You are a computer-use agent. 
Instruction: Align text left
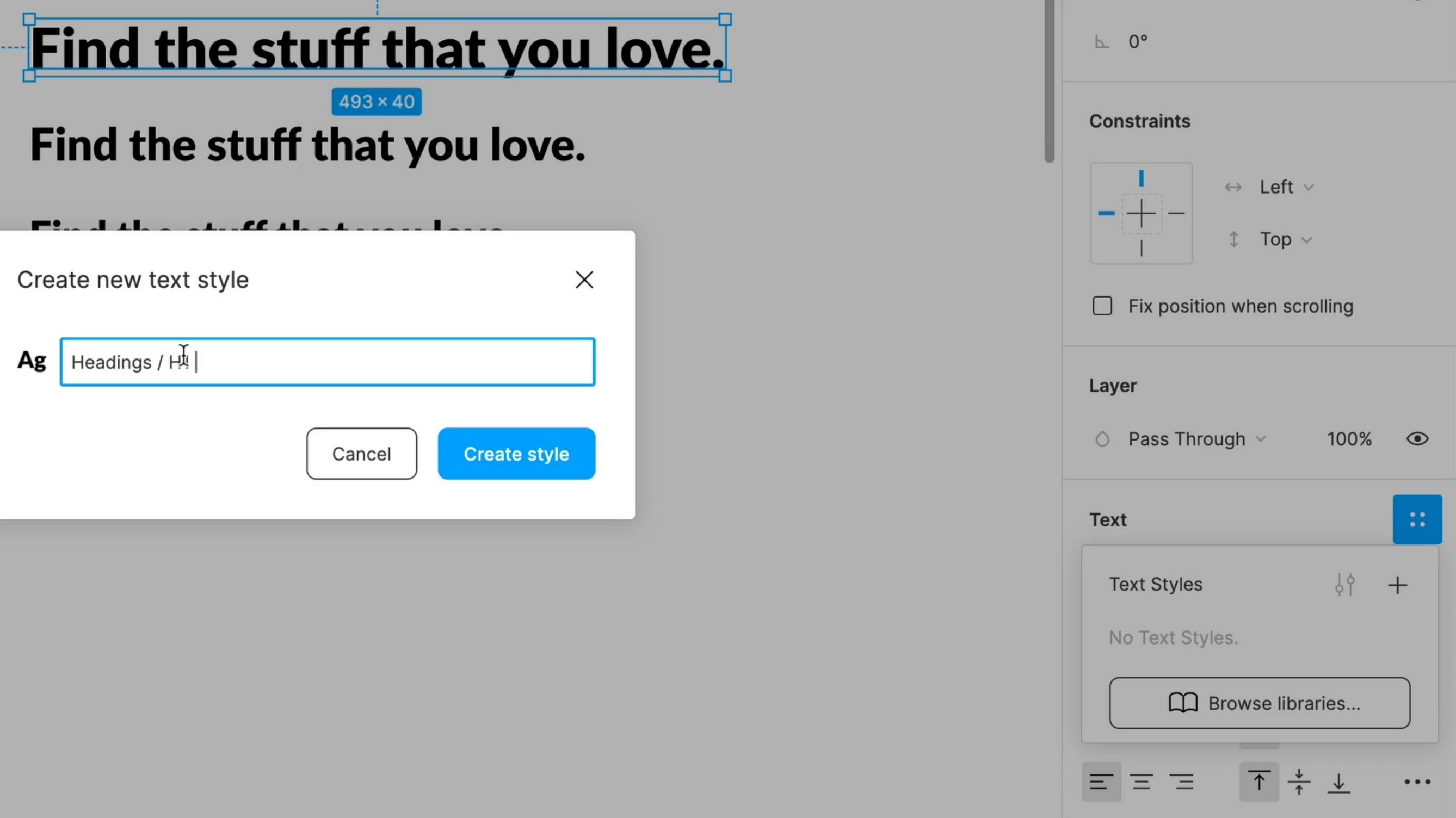point(1101,782)
